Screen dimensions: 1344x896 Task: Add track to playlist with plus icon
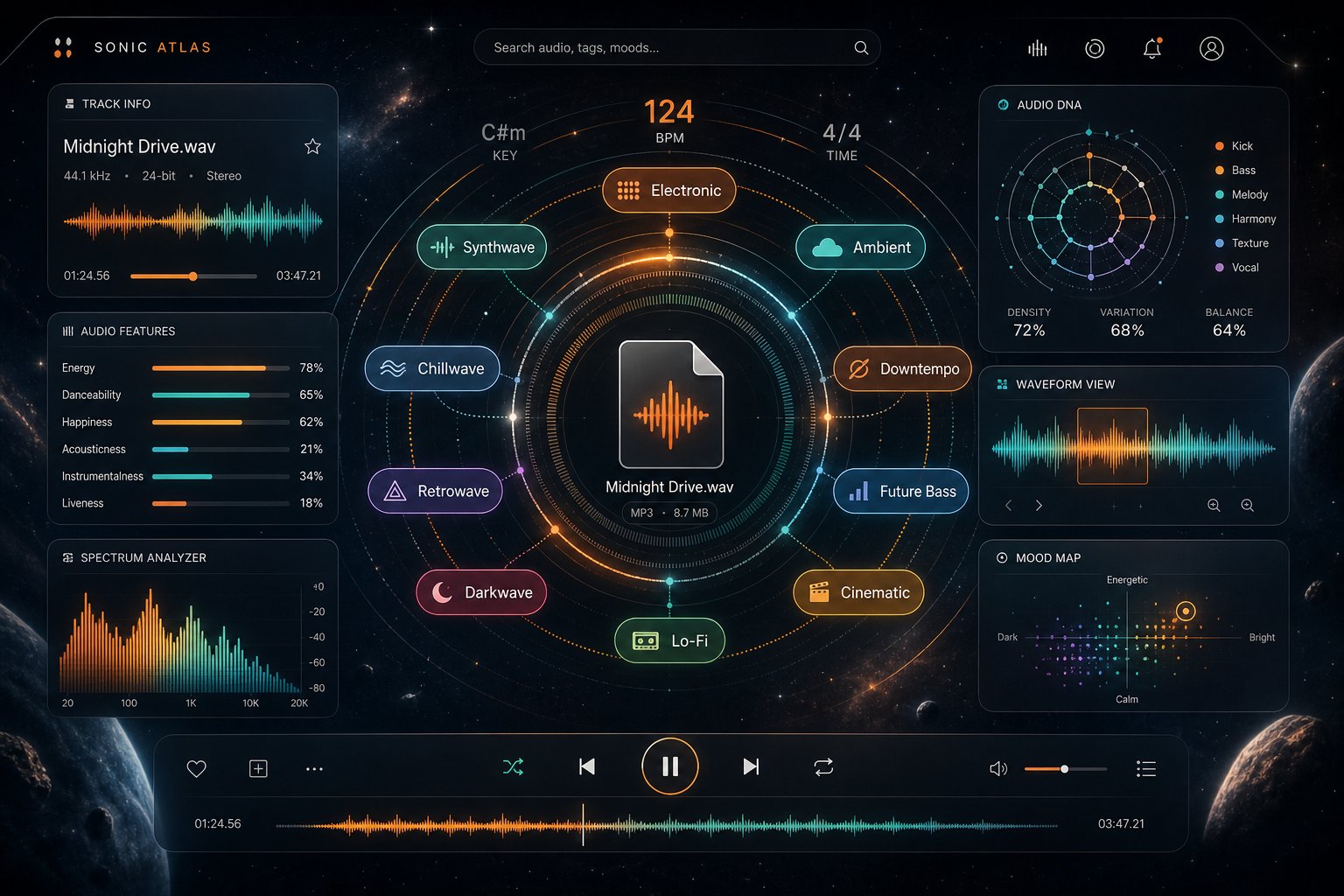click(258, 768)
